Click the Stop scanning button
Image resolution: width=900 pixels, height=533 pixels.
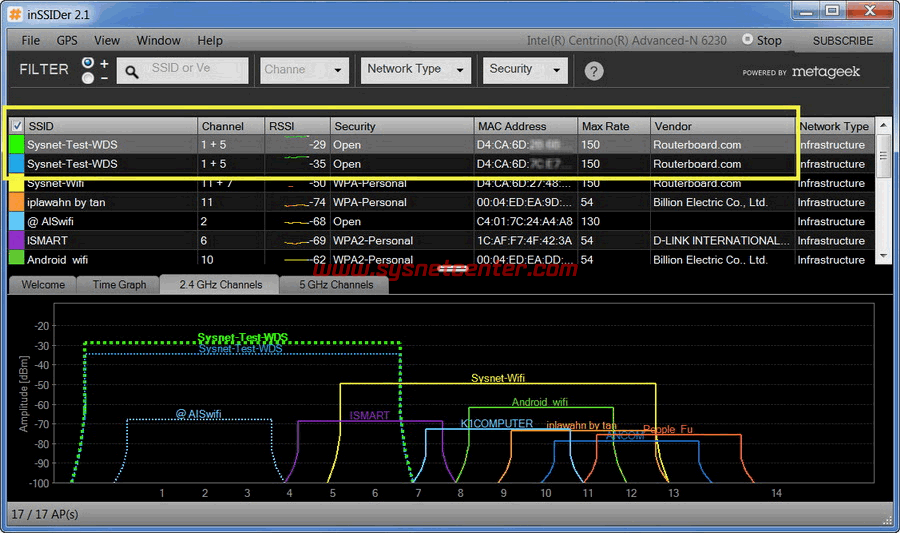coord(761,41)
